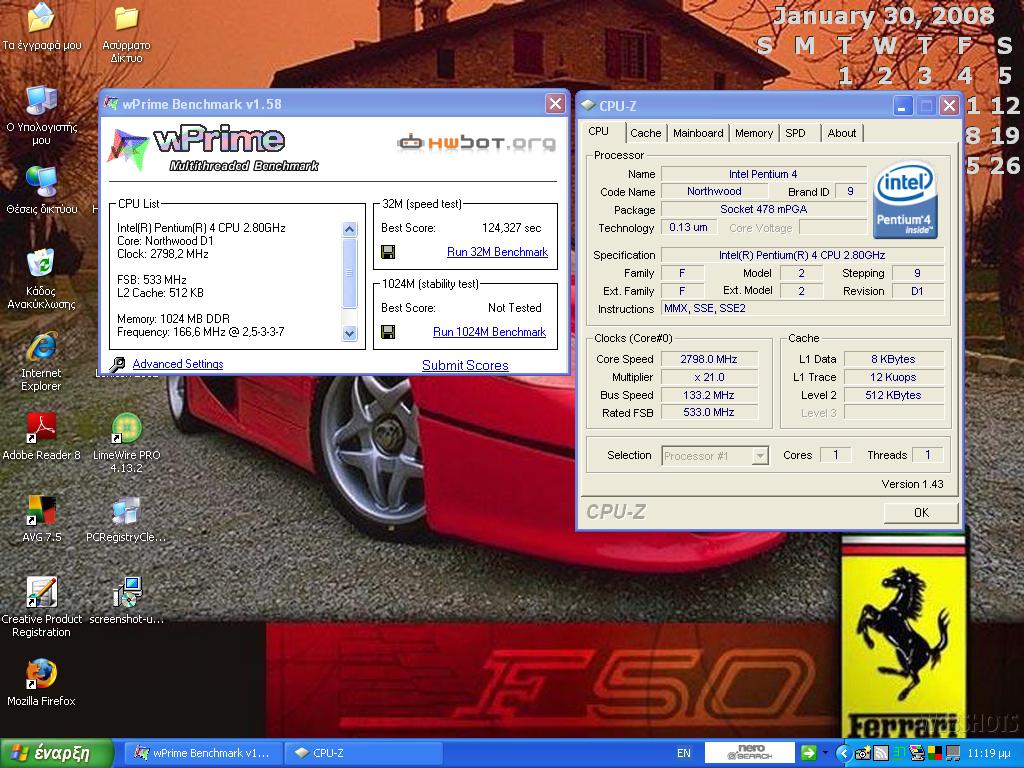Click the Technology value 0.13 um
1024x768 pixels.
(x=688, y=227)
